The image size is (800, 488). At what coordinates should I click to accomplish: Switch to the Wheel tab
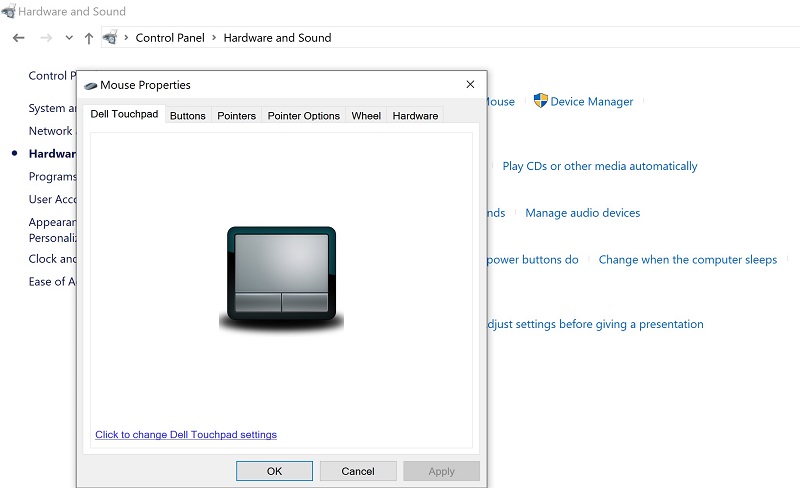[366, 116]
